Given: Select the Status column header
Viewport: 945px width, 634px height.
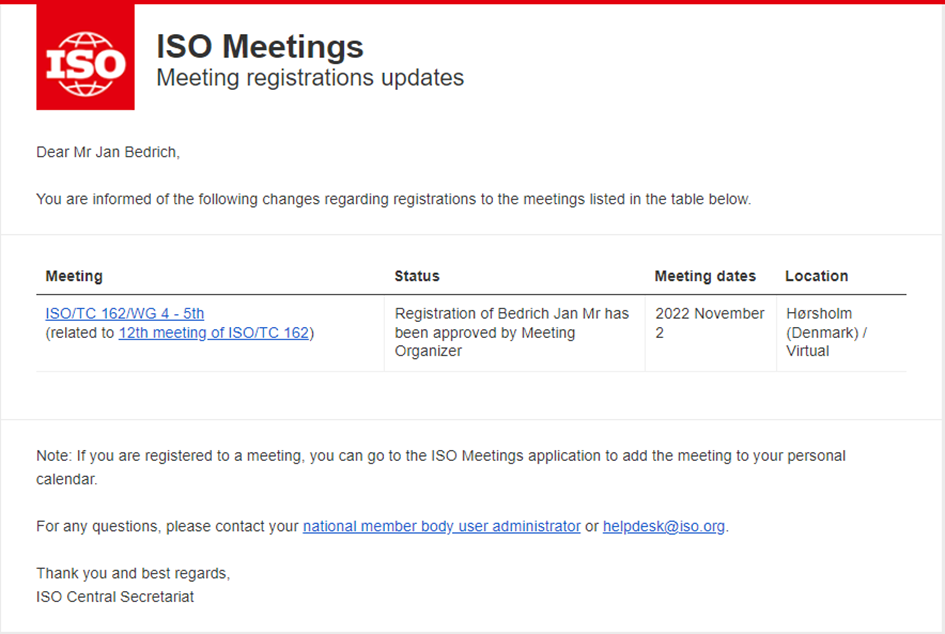Looking at the screenshot, I should click(x=417, y=276).
